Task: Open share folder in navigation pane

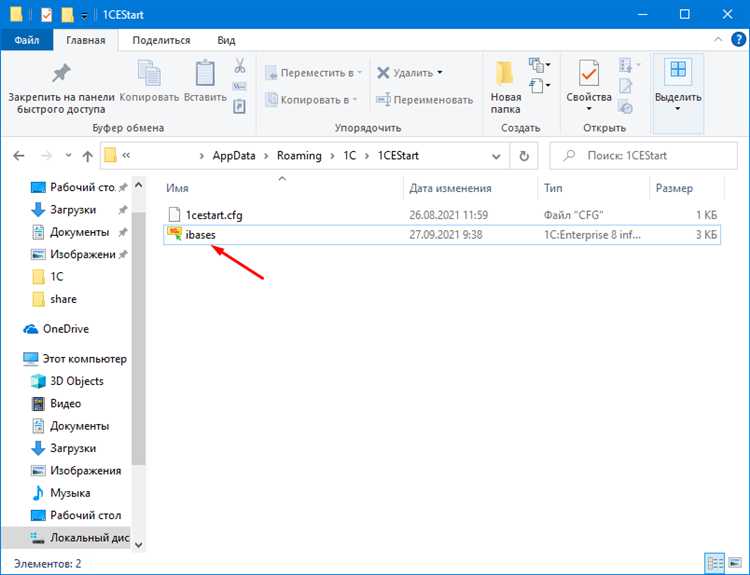Action: click(x=55, y=299)
